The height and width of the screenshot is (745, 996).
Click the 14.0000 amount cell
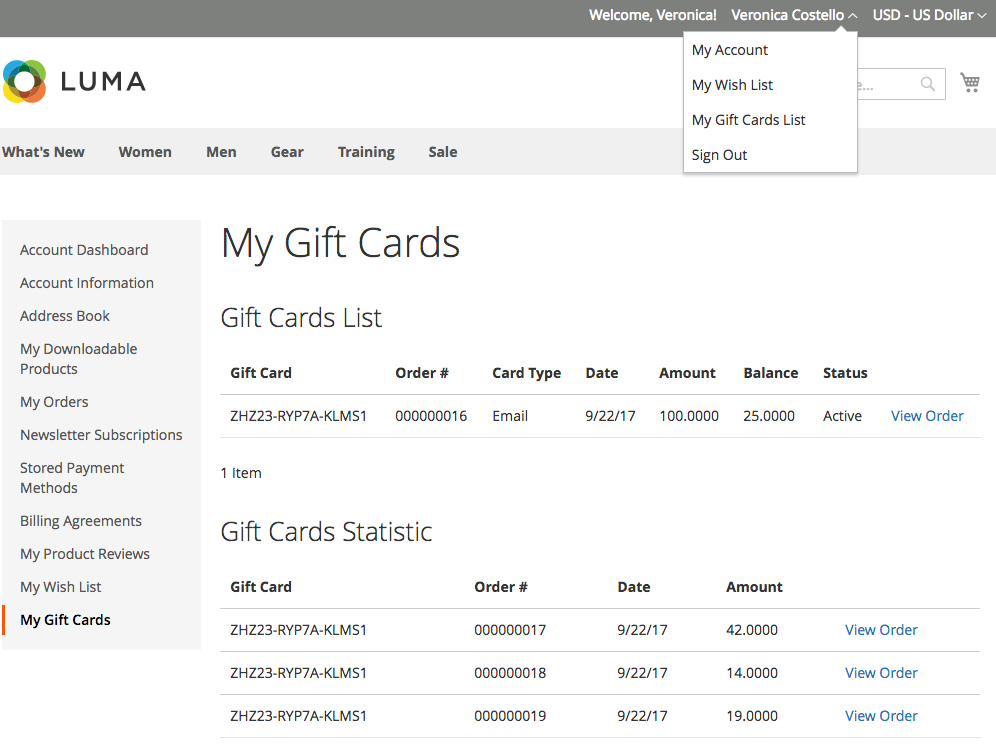point(751,673)
